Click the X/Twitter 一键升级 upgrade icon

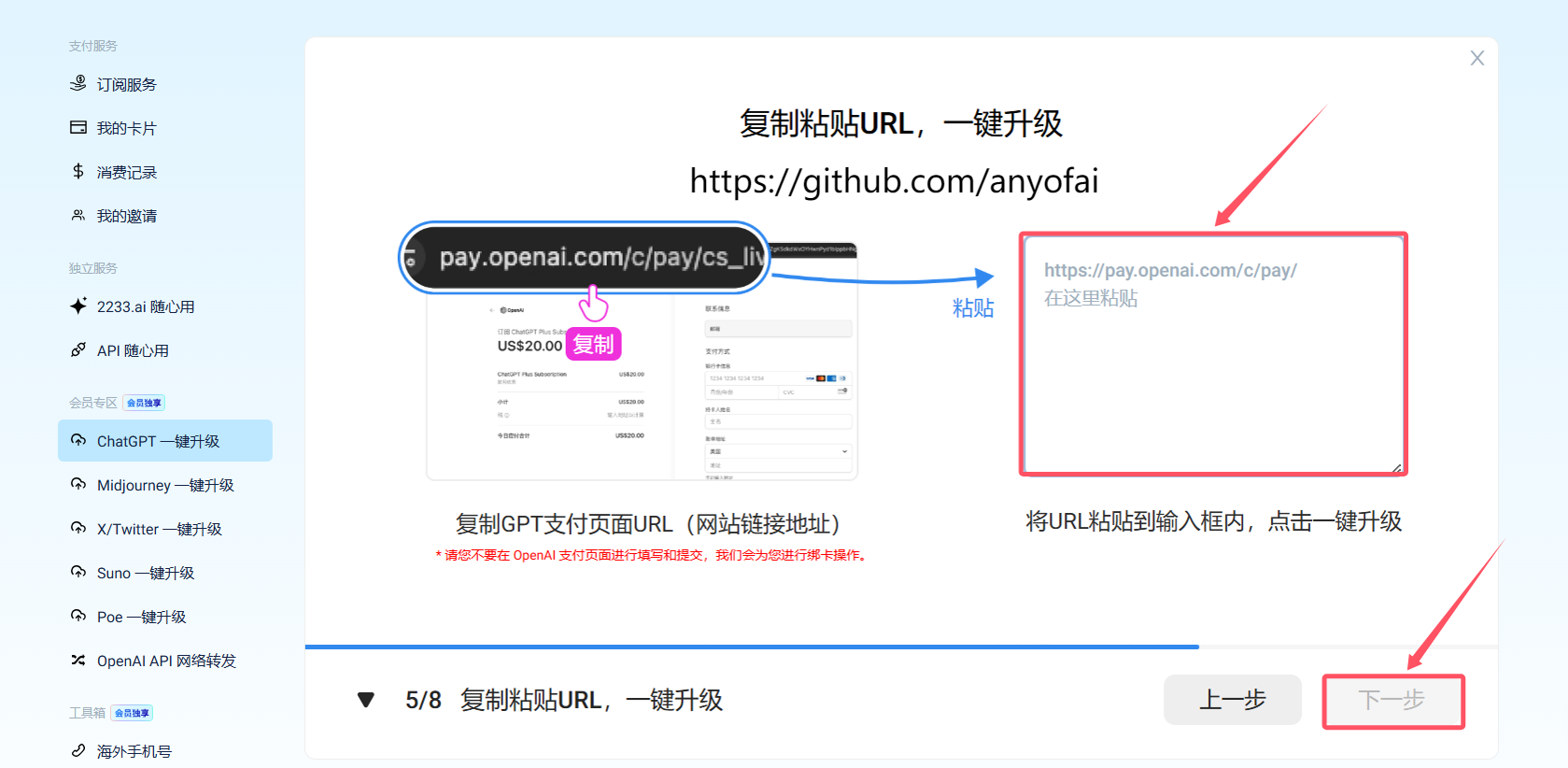[x=78, y=528]
